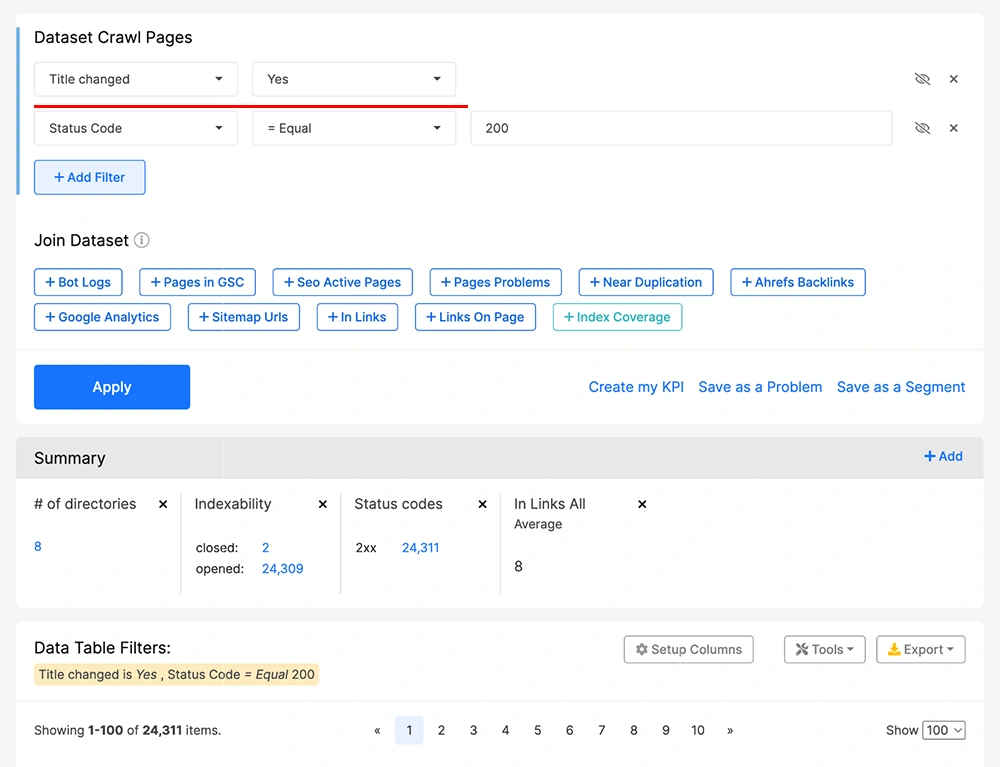The image size is (1000, 767).
Task: Remove the Status codes summary card
Action: click(482, 505)
